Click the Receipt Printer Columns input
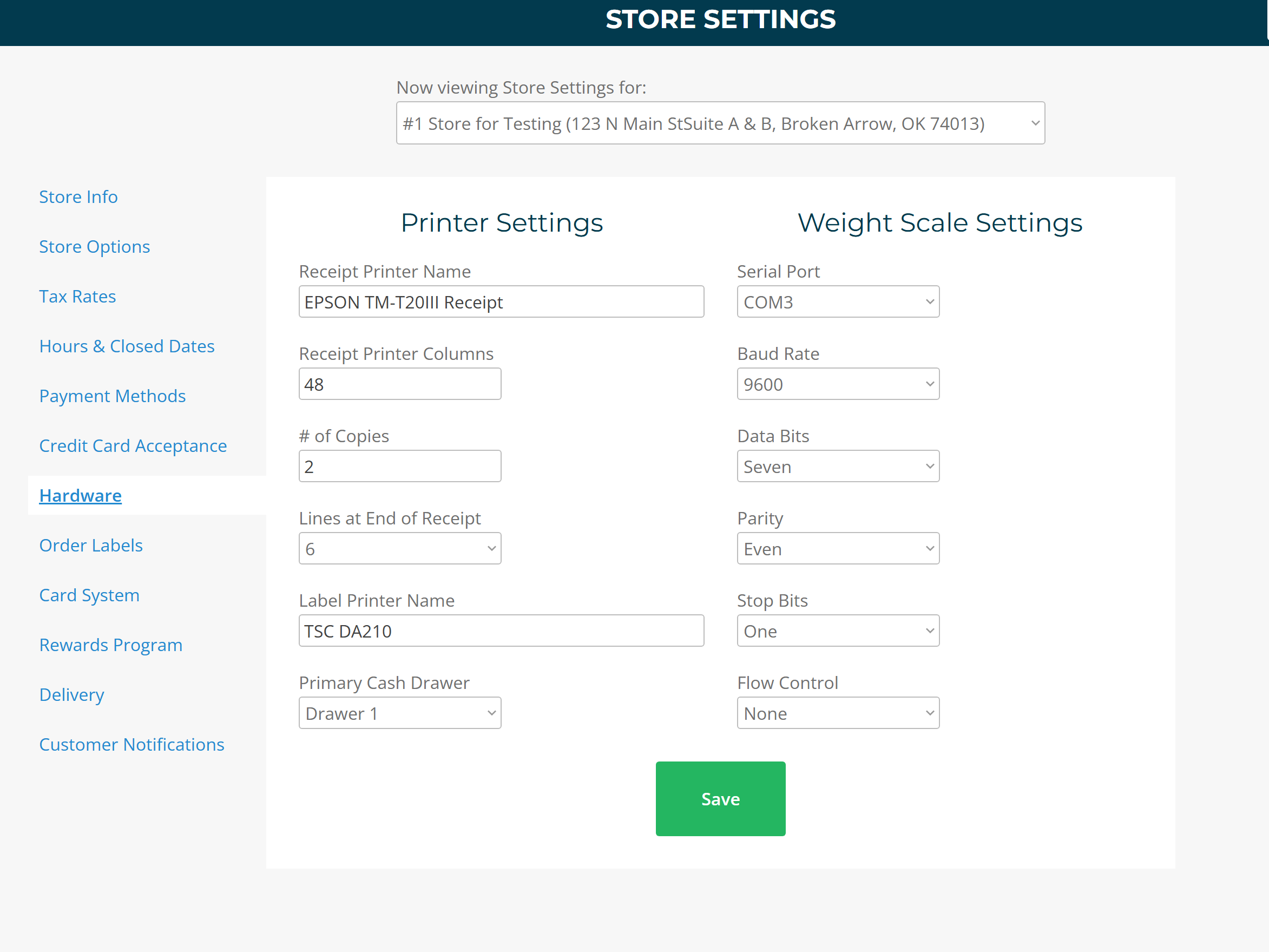The width and height of the screenshot is (1269, 952). point(400,384)
